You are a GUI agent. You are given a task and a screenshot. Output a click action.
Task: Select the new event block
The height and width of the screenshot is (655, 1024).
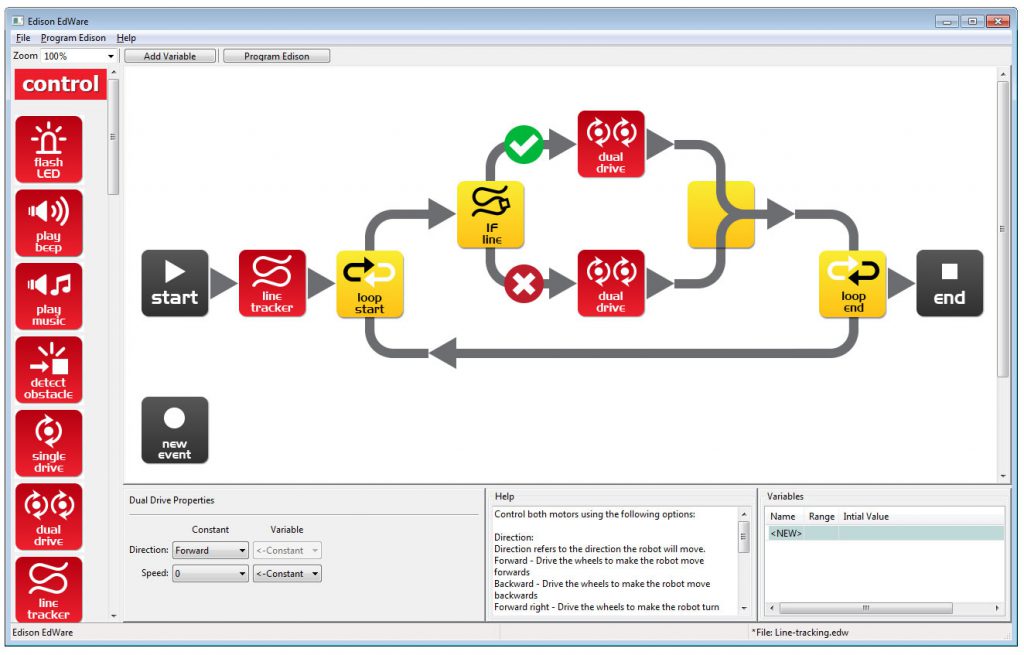pyautogui.click(x=175, y=430)
